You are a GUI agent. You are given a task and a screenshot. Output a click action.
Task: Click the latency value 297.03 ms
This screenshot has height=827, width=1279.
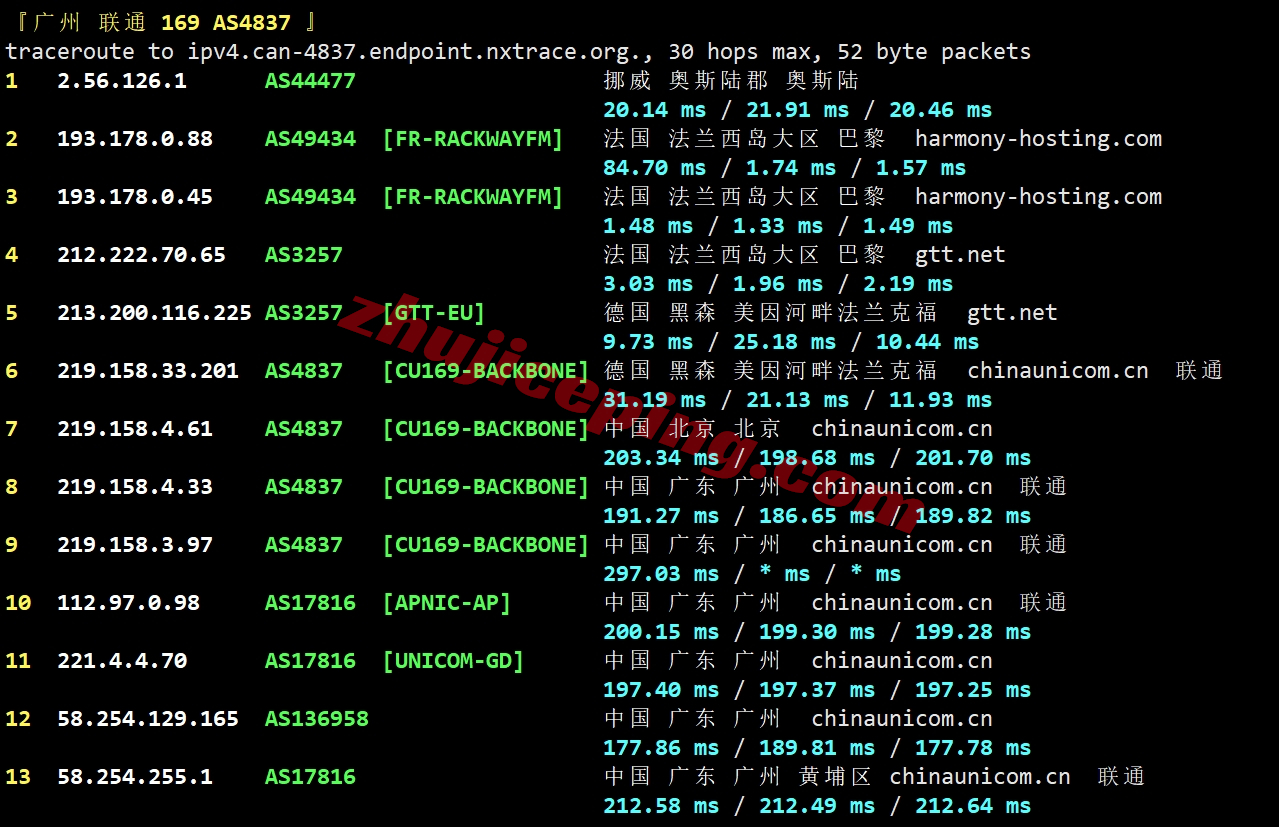pos(662,574)
